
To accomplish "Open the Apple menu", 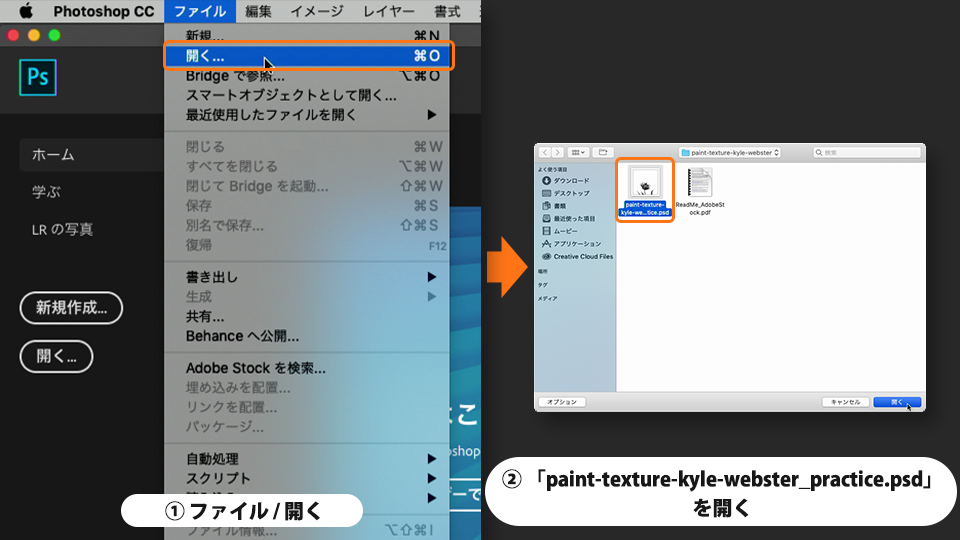I will pos(26,11).
